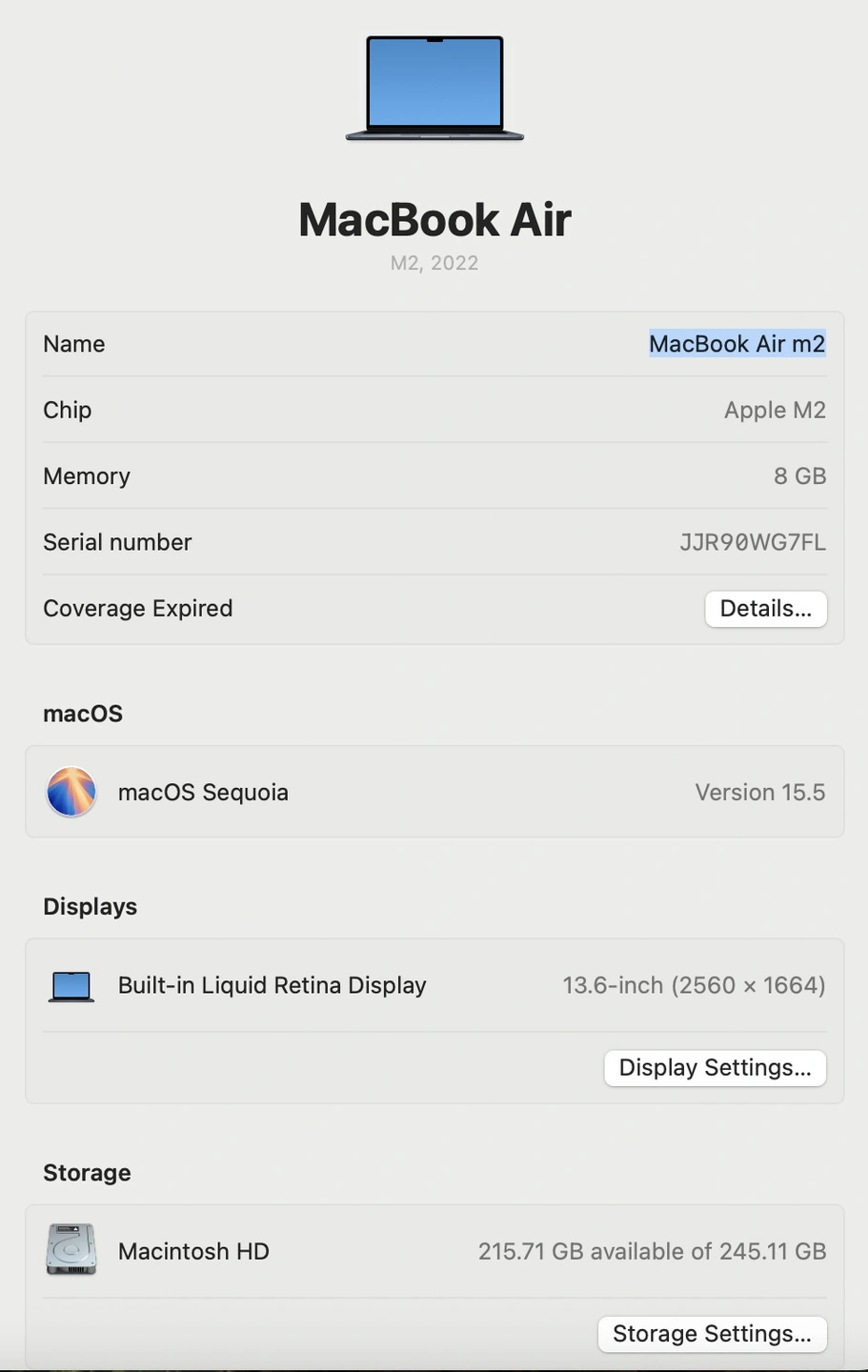The width and height of the screenshot is (868, 1372).
Task: Click the macOS Sequoia label
Action: click(203, 793)
